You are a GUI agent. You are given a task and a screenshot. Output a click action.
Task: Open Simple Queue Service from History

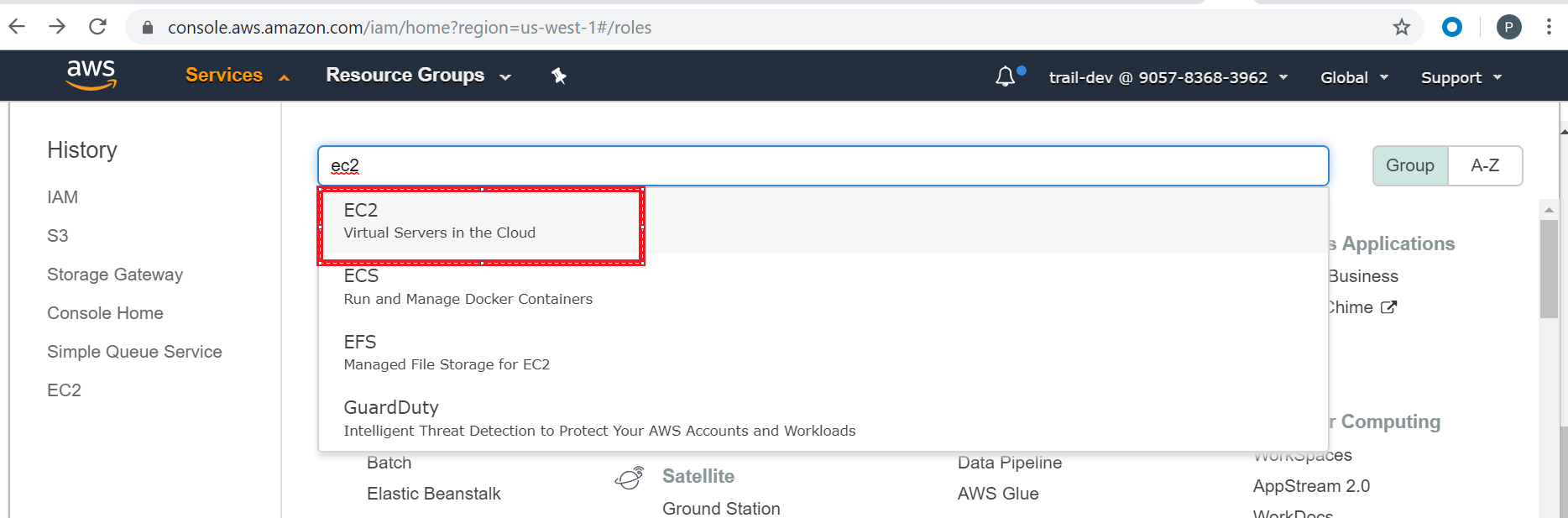(x=134, y=352)
